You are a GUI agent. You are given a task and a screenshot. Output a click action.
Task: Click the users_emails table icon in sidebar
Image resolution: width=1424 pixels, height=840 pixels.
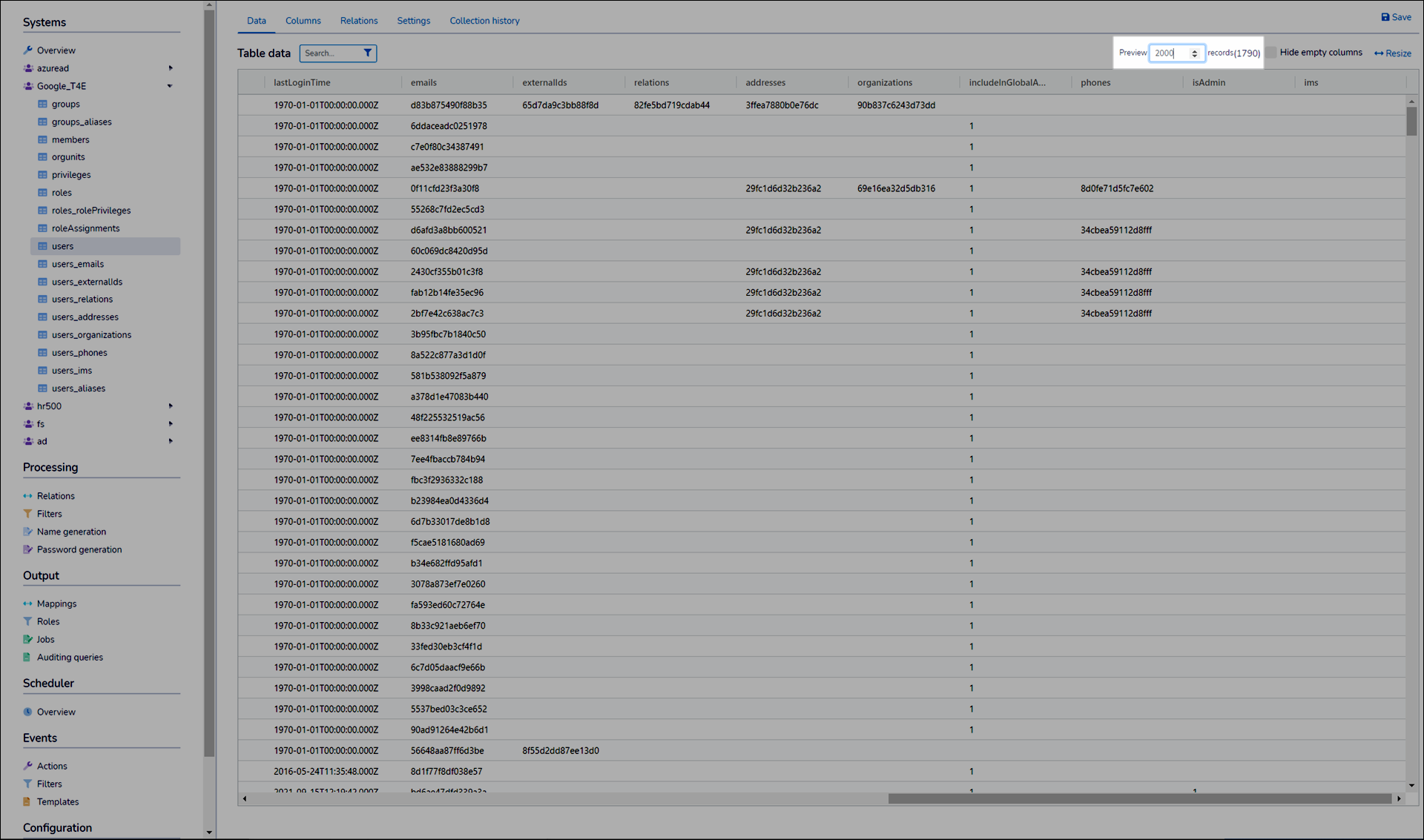pyautogui.click(x=42, y=264)
